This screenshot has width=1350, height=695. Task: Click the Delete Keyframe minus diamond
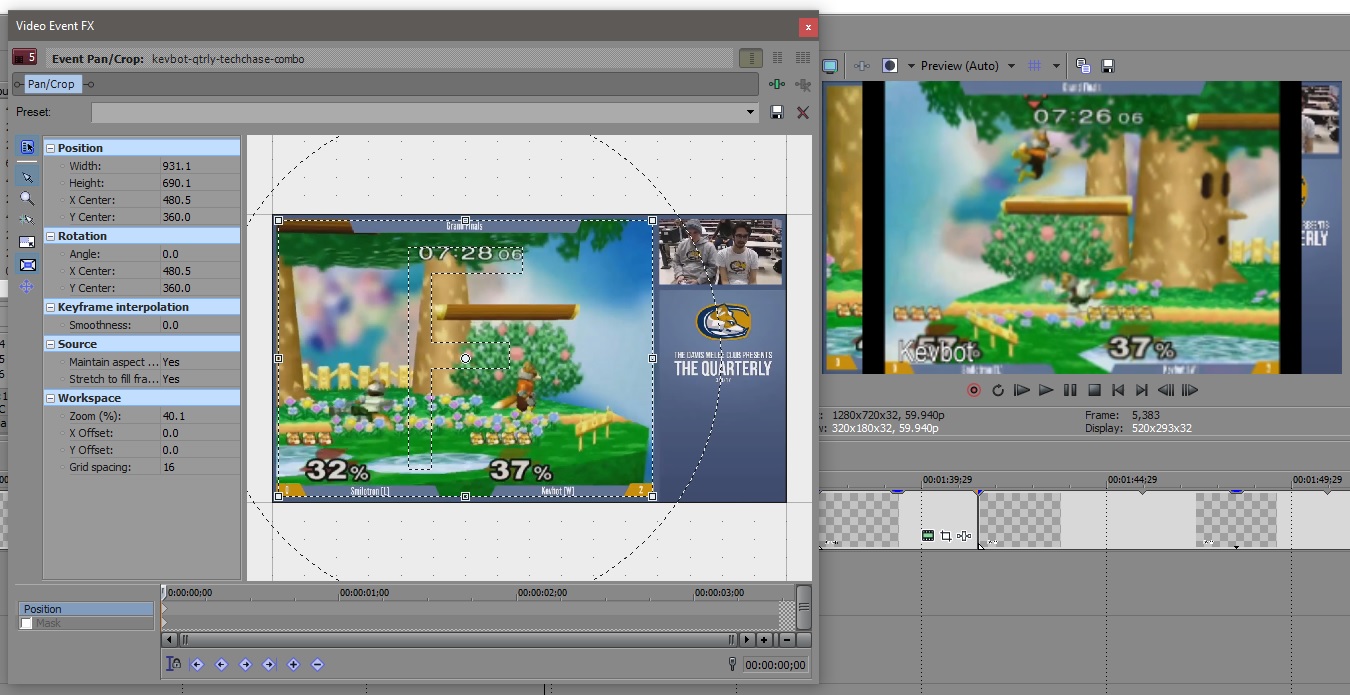317,664
